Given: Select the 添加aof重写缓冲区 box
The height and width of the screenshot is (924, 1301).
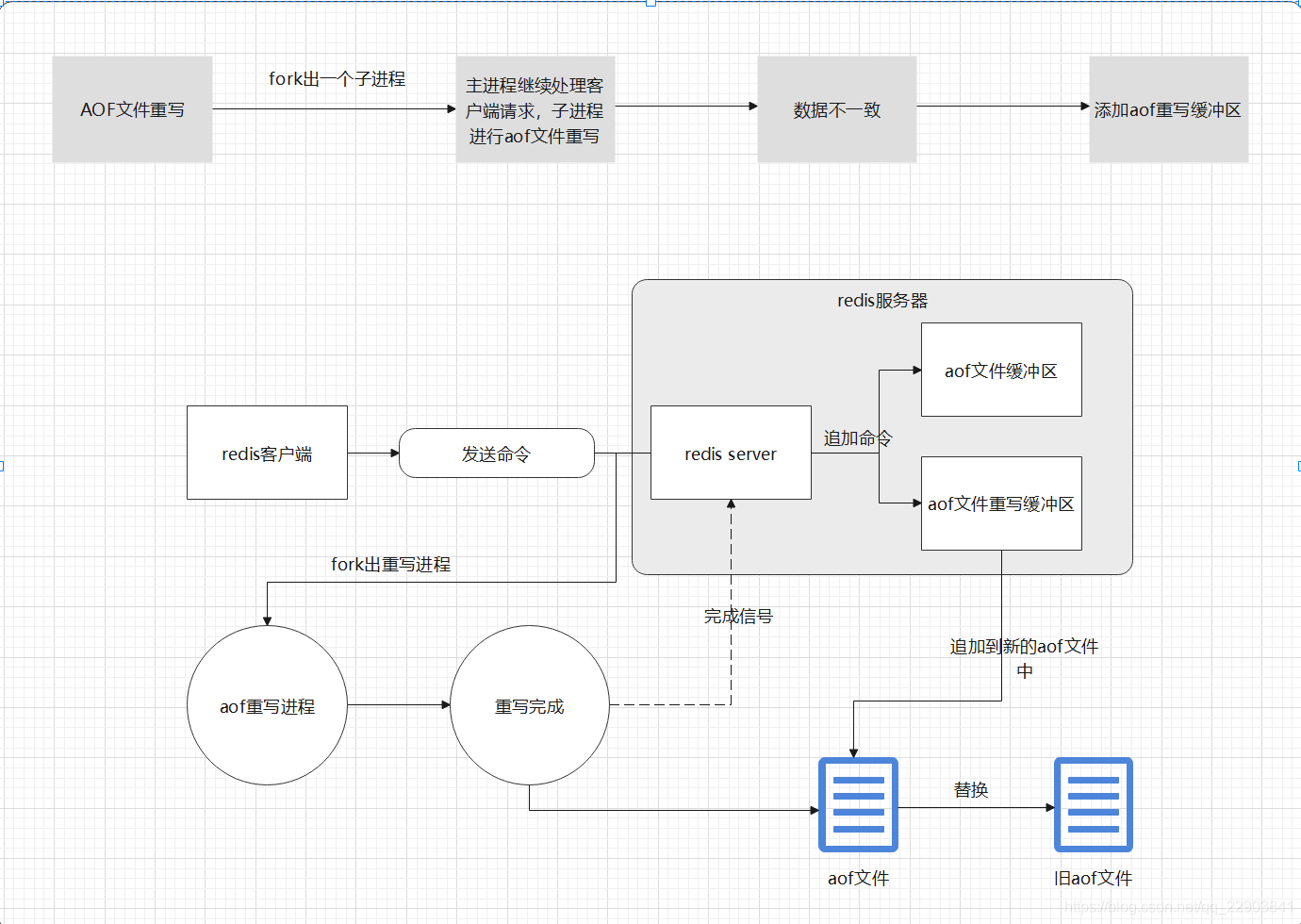Looking at the screenshot, I should 1169,109.
